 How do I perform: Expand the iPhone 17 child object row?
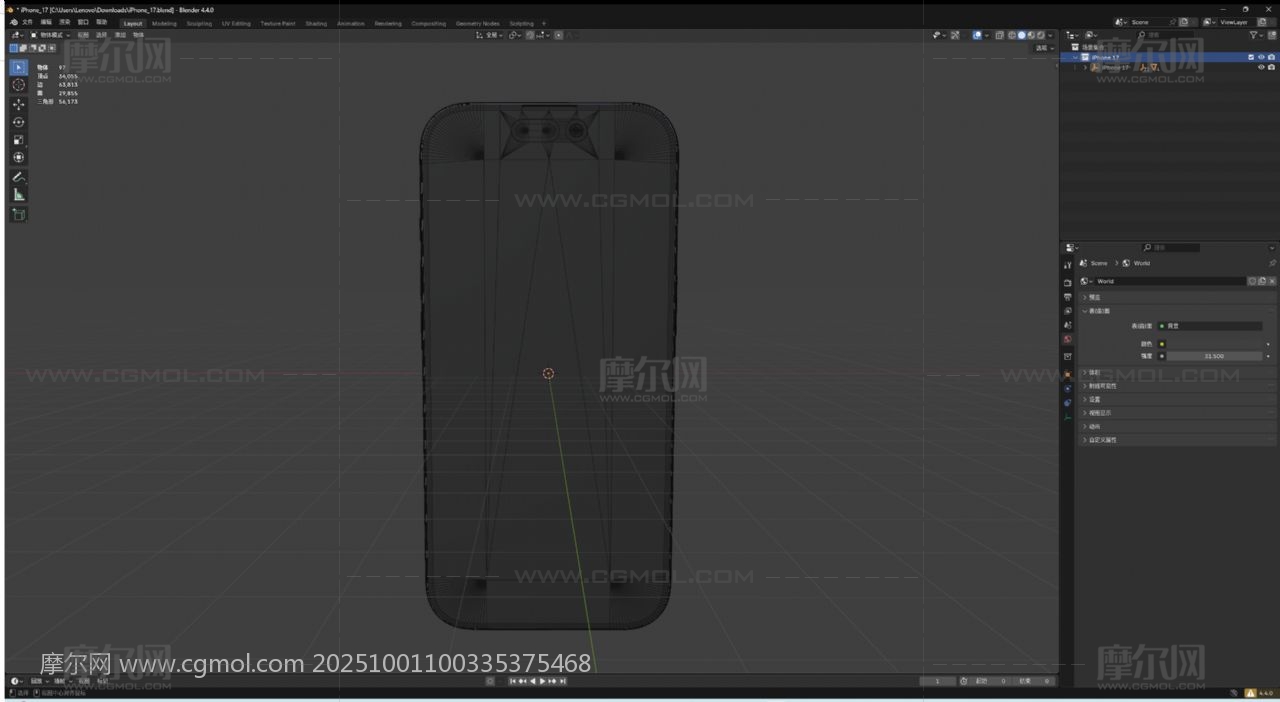[1085, 68]
